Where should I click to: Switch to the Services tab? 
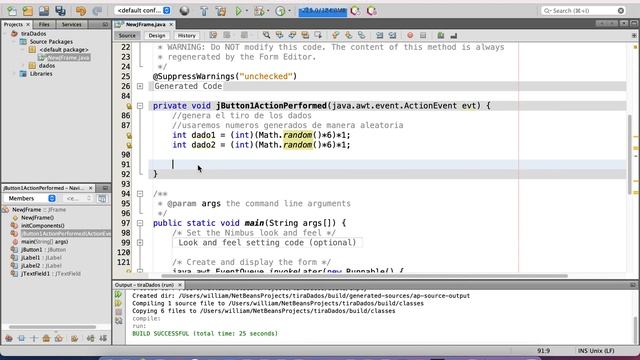point(71,24)
